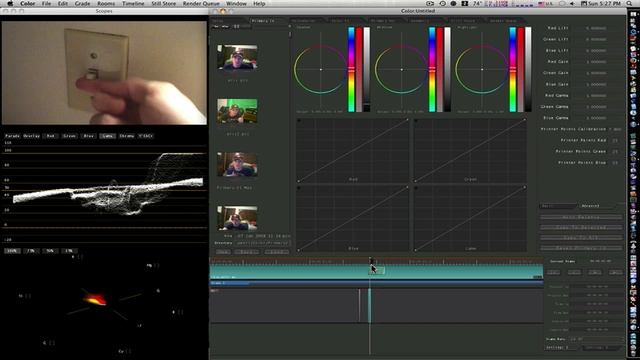Click the Shadow color wheel center point
640x360 pixels.
[321, 69]
